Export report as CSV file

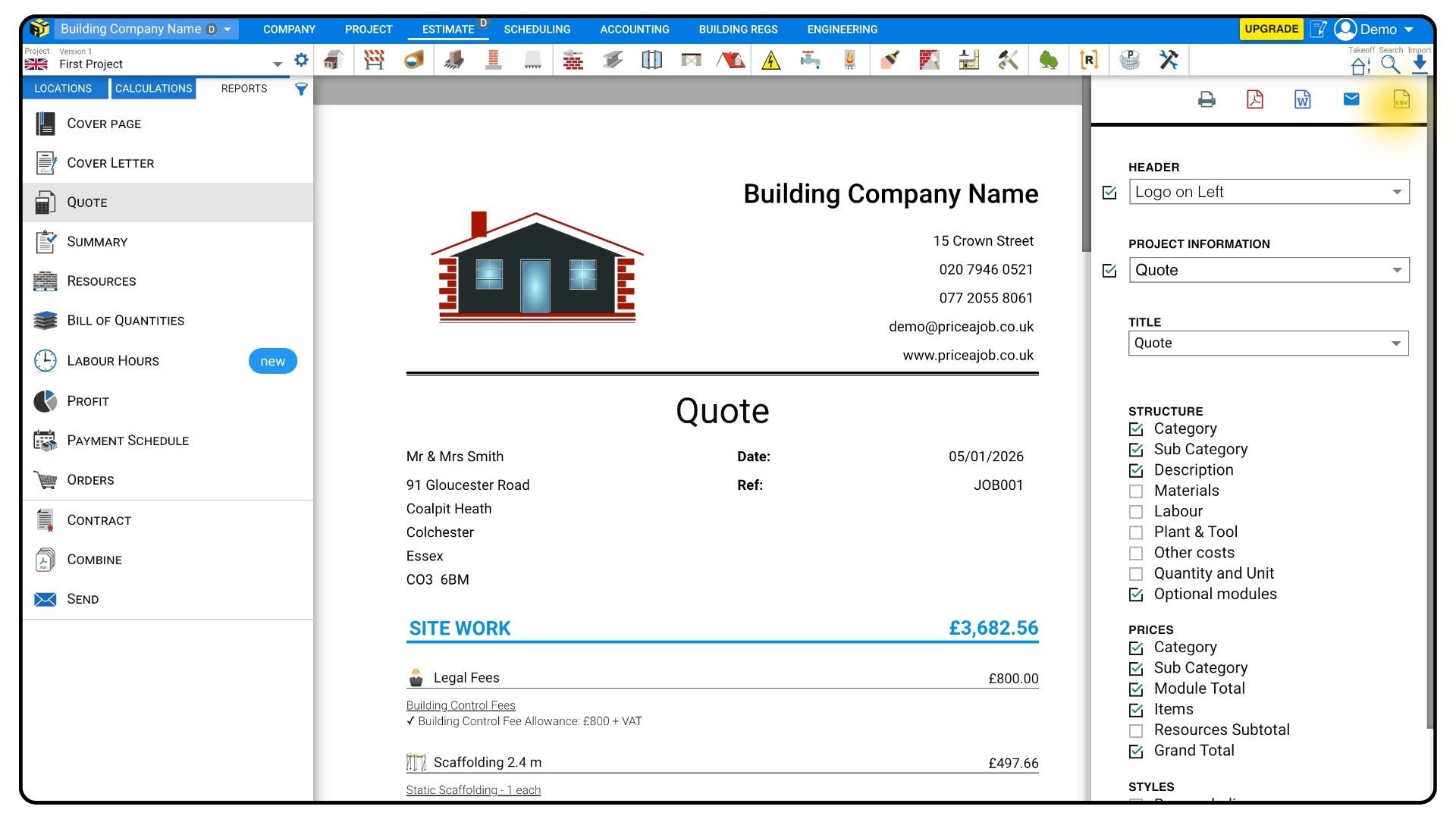(x=1401, y=99)
